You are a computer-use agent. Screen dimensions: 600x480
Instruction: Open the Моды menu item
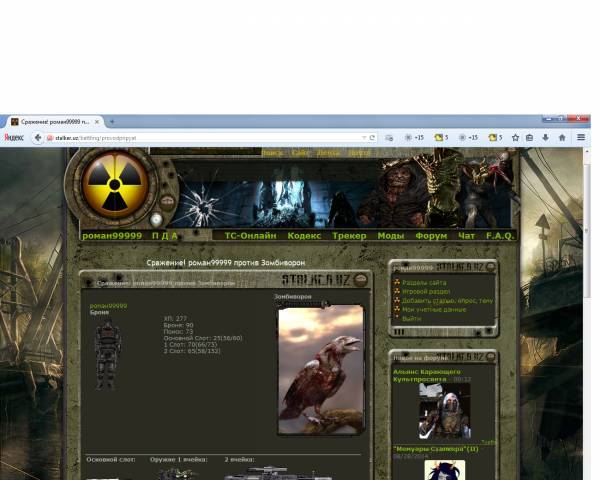click(x=391, y=236)
